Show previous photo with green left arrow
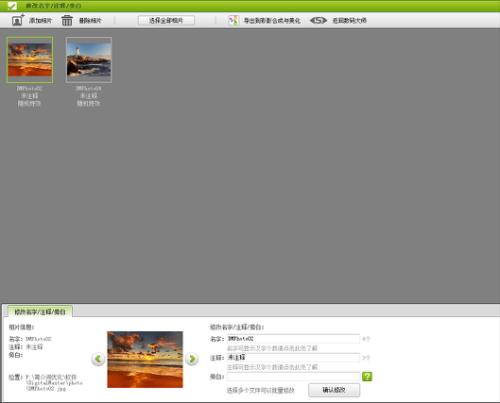The image size is (500, 403). pyautogui.click(x=98, y=359)
